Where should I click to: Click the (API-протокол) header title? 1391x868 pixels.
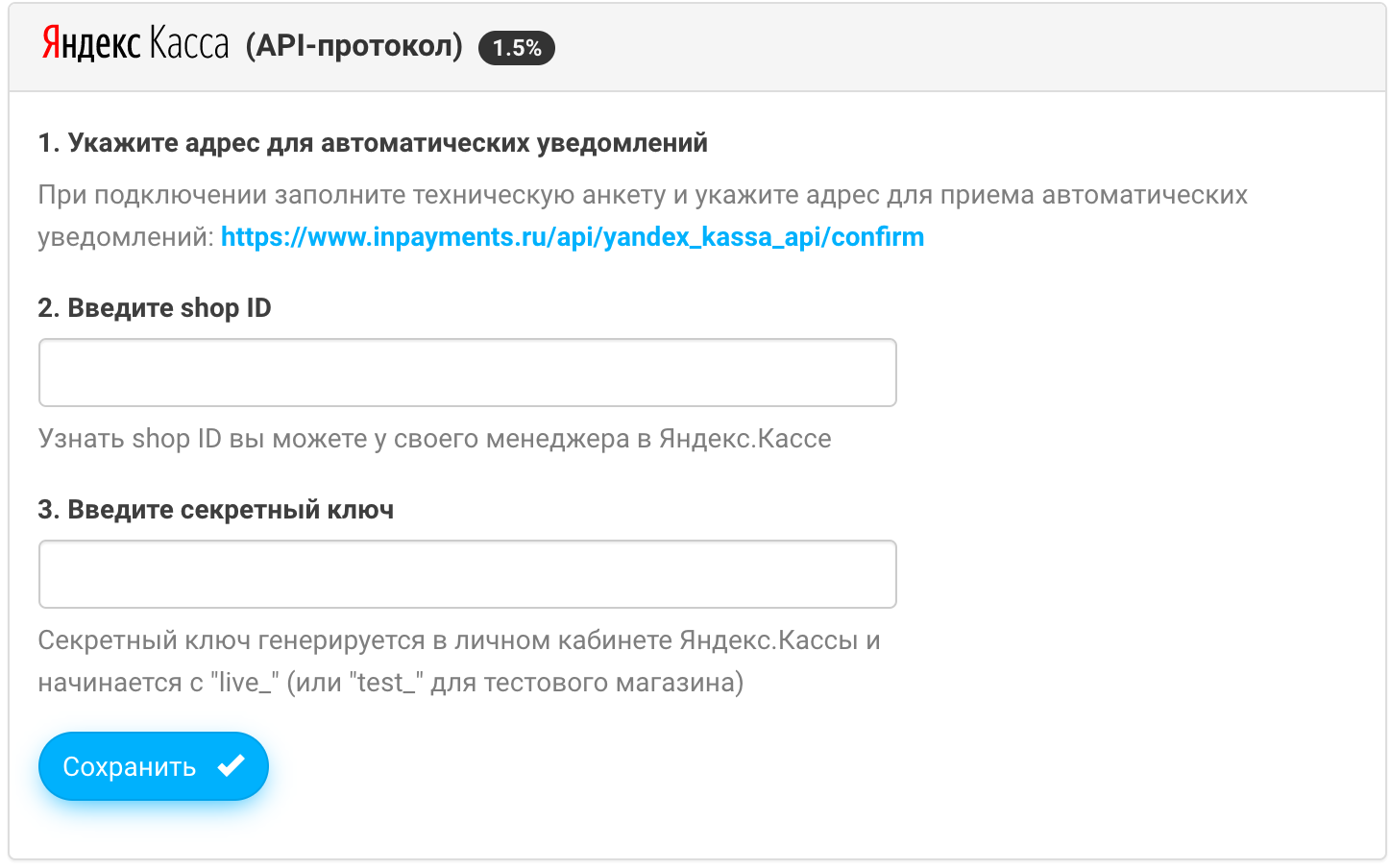(x=354, y=45)
